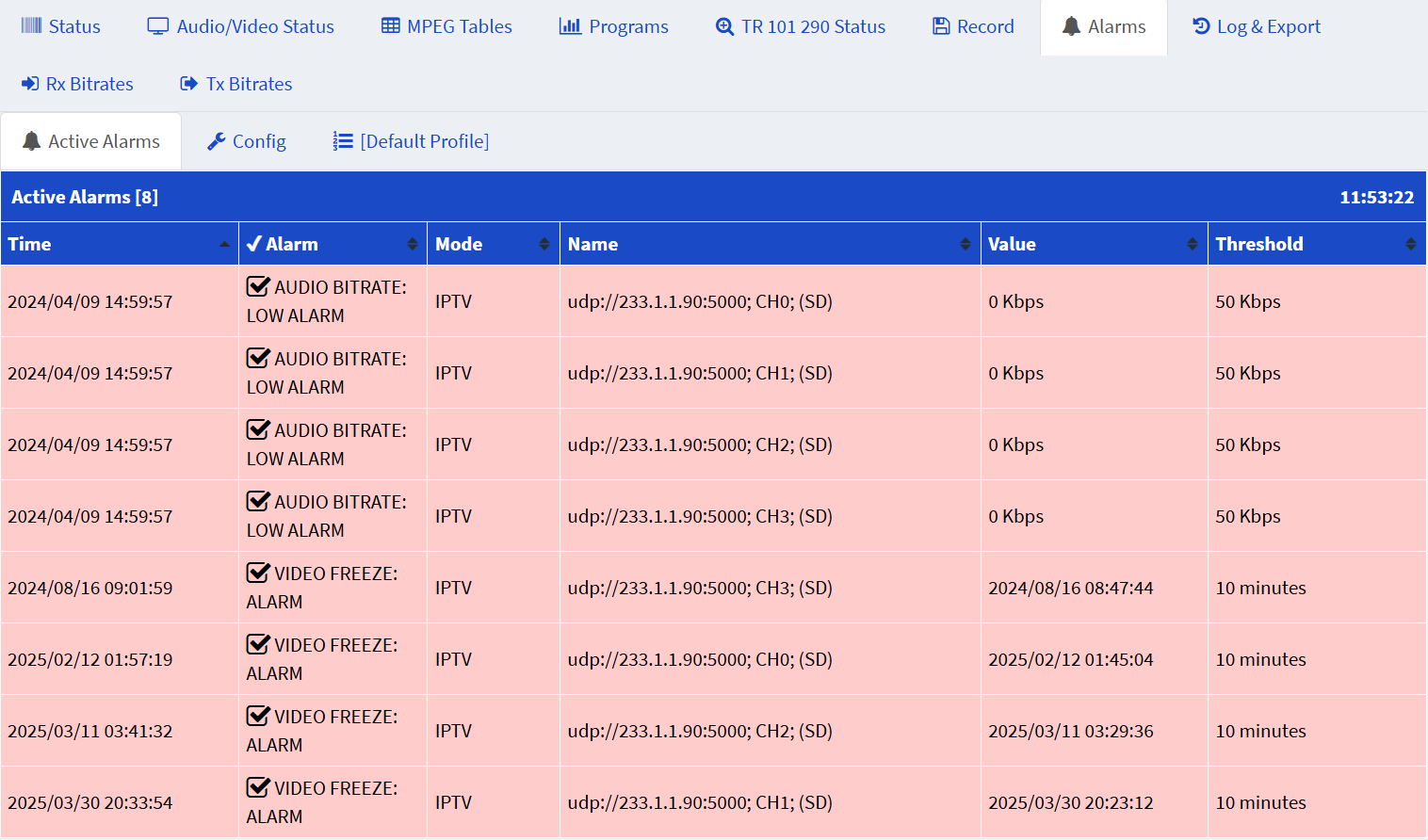The width and height of the screenshot is (1428, 840).
Task: Toggle checkbox for CH3 Audio Bitrate Low alarm
Action: point(258,501)
